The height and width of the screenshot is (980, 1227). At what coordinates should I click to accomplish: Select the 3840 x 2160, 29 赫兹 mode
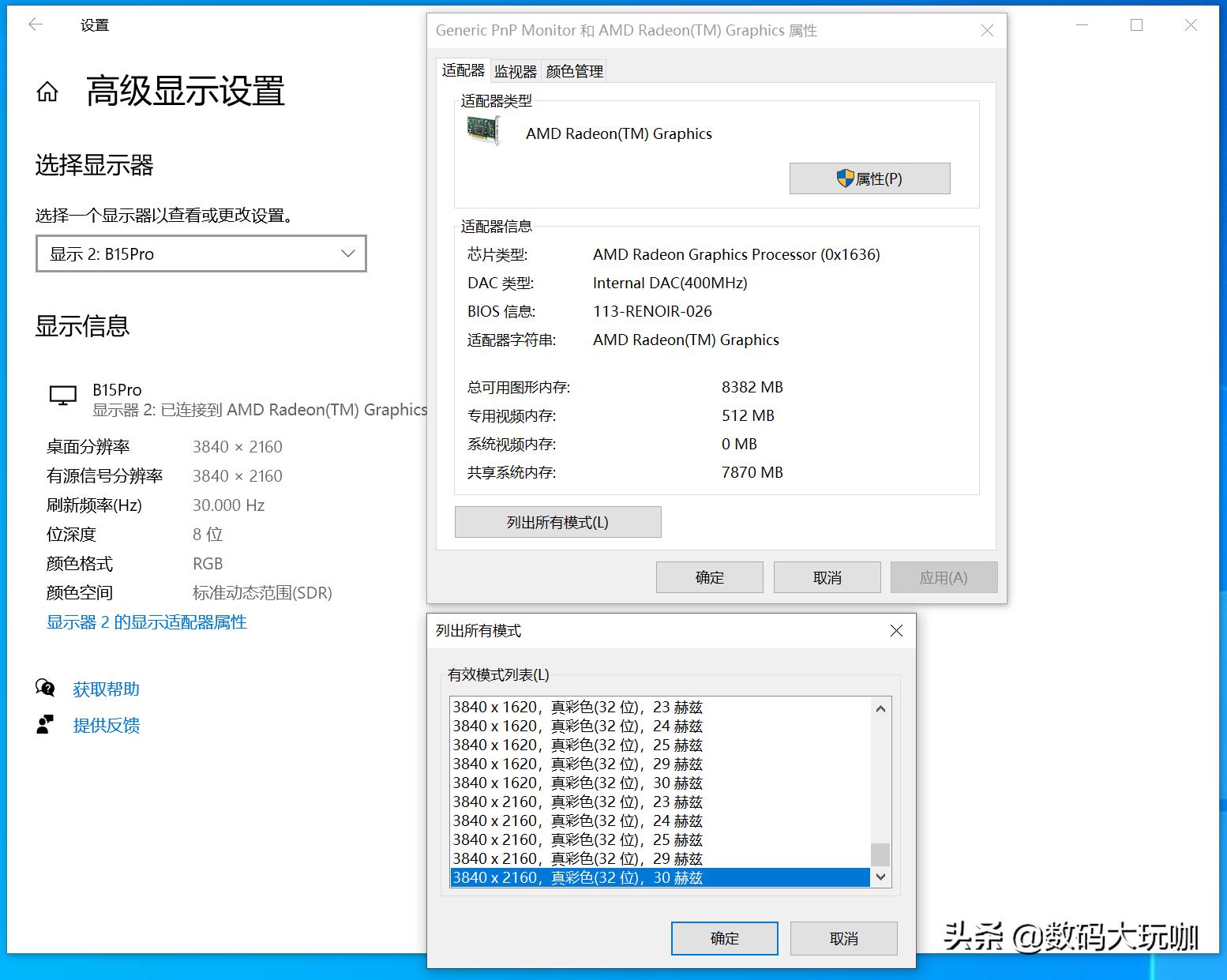575,858
